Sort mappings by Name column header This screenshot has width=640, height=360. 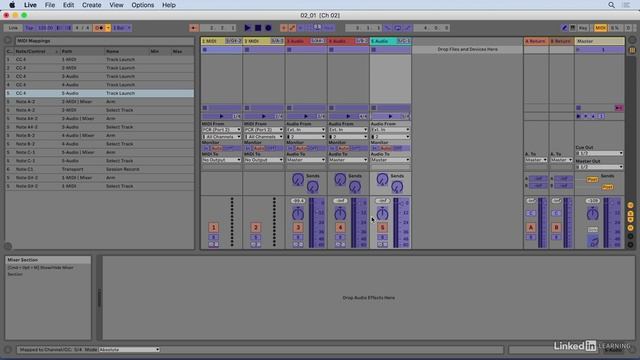coord(127,51)
